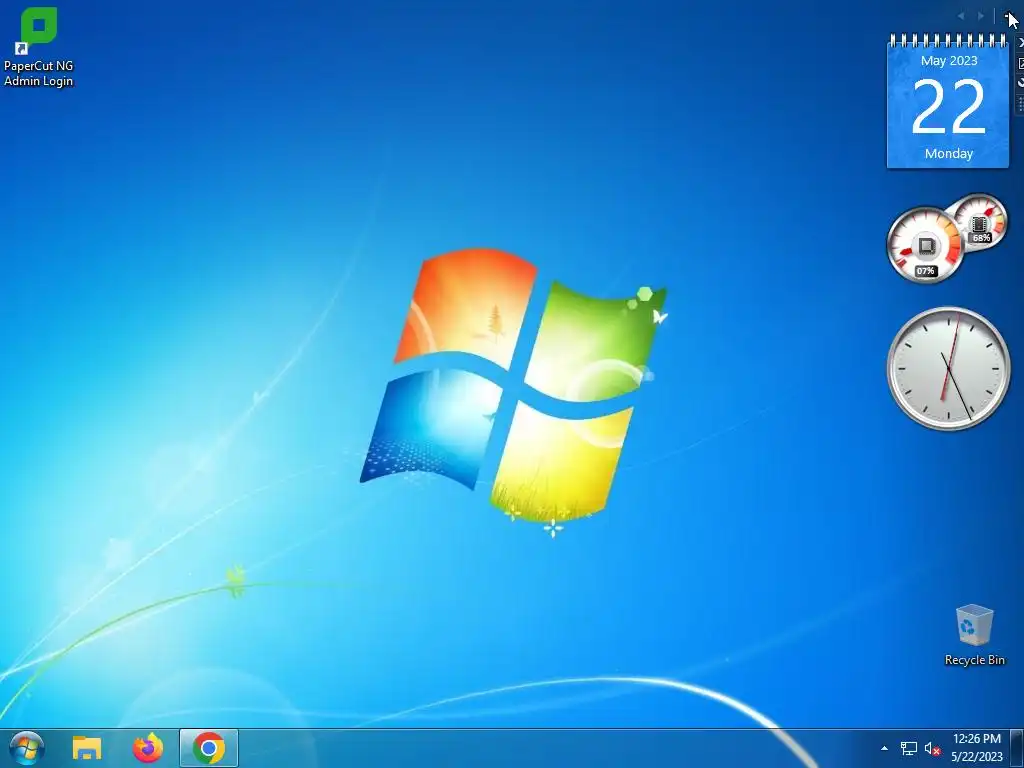Image resolution: width=1024 pixels, height=768 pixels.
Task: Open calendar gadget options wrench
Action: coord(1019,82)
